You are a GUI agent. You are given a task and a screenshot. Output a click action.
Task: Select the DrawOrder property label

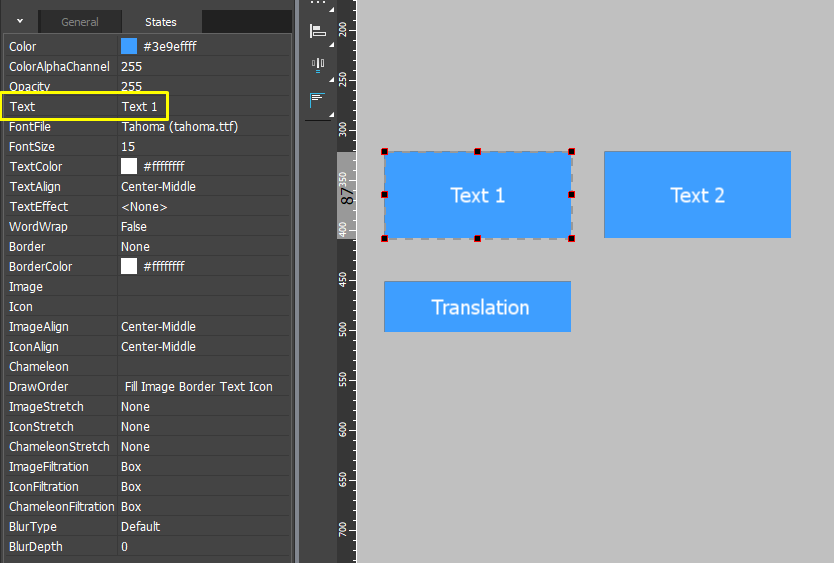coord(38,387)
